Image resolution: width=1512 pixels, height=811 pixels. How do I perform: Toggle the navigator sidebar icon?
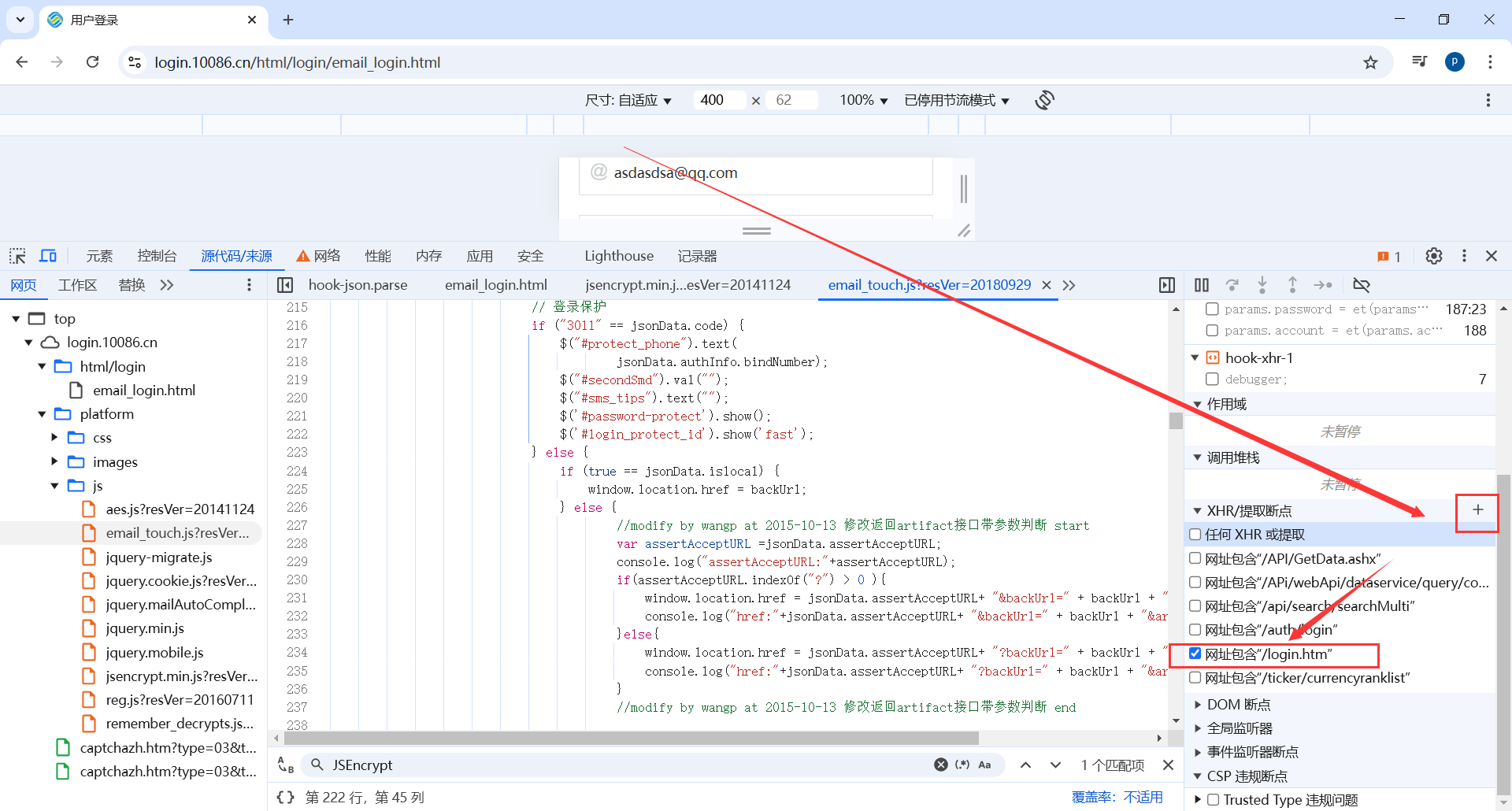click(285, 285)
